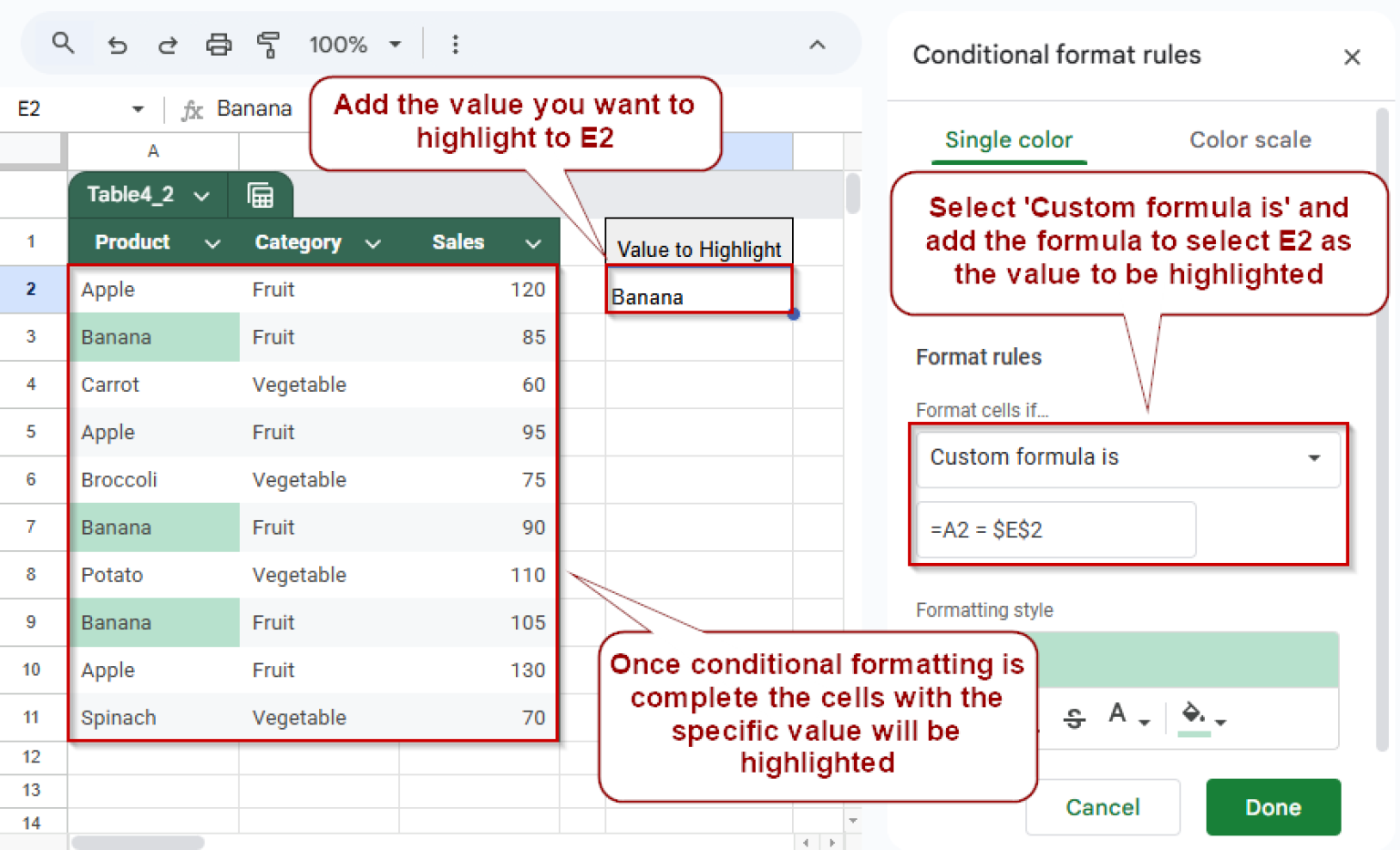Apply strikethrough in Formatting style
This screenshot has height=850, width=1400.
1074,718
